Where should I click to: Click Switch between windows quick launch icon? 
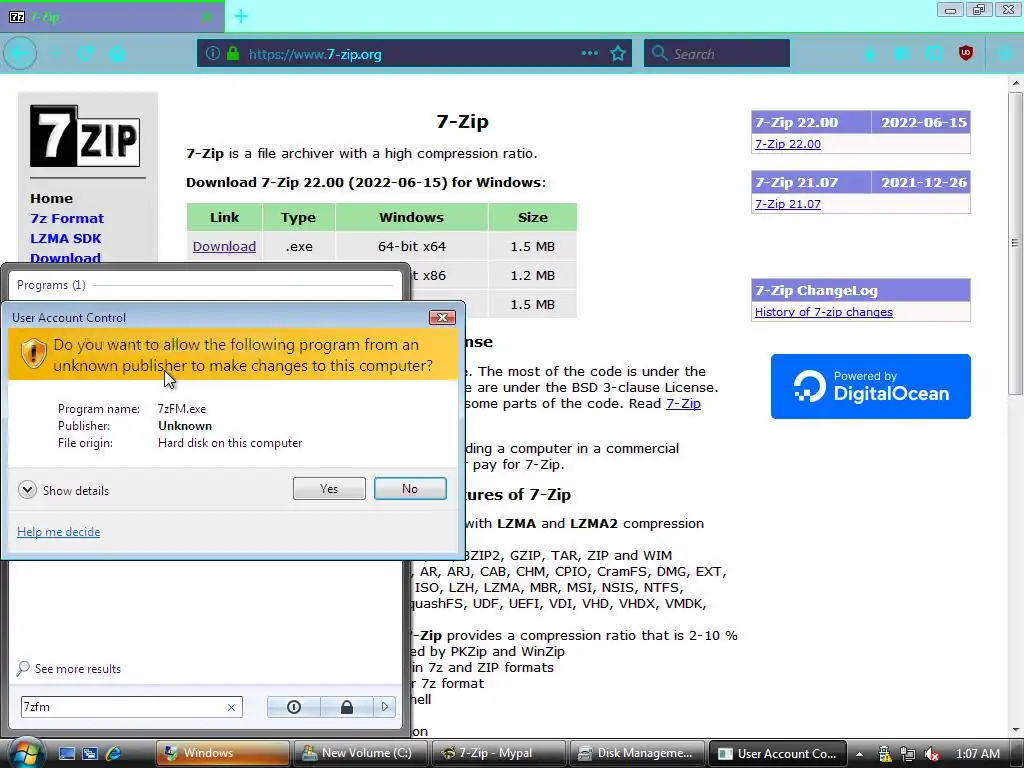pos(90,753)
